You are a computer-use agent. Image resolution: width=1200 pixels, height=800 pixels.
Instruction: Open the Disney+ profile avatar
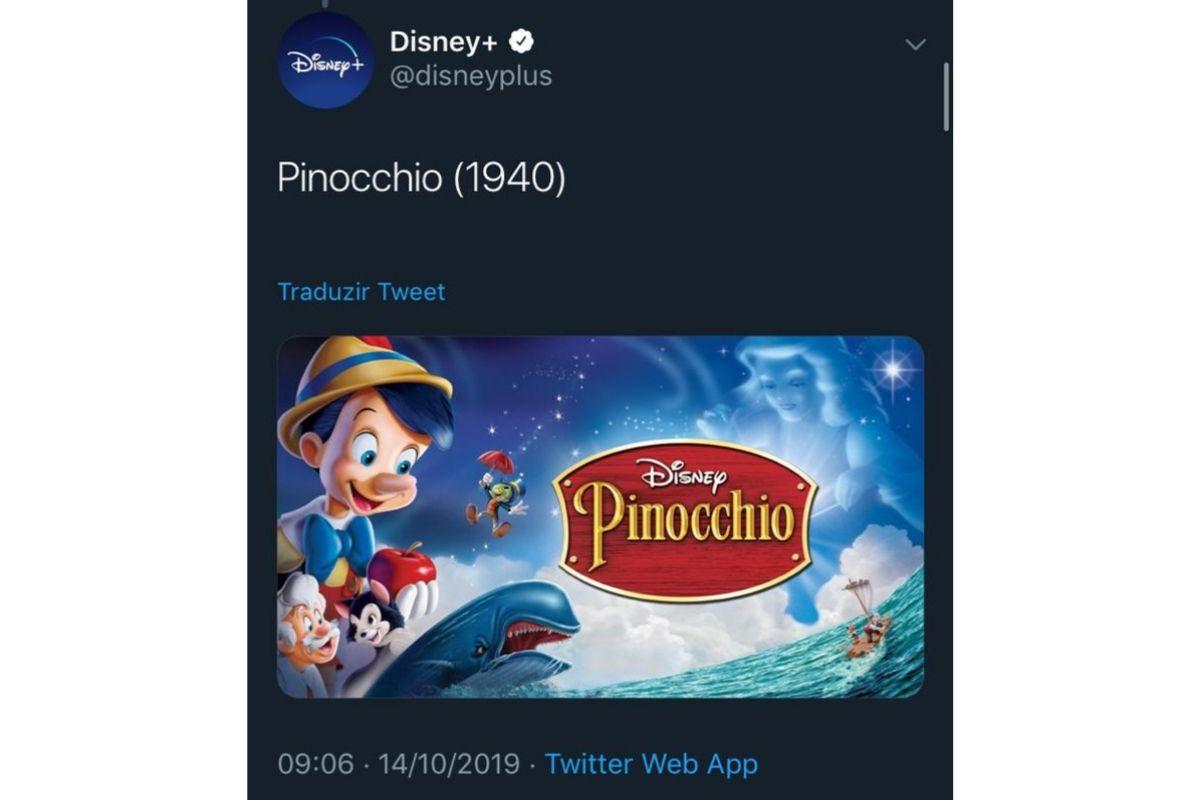click(x=326, y=60)
